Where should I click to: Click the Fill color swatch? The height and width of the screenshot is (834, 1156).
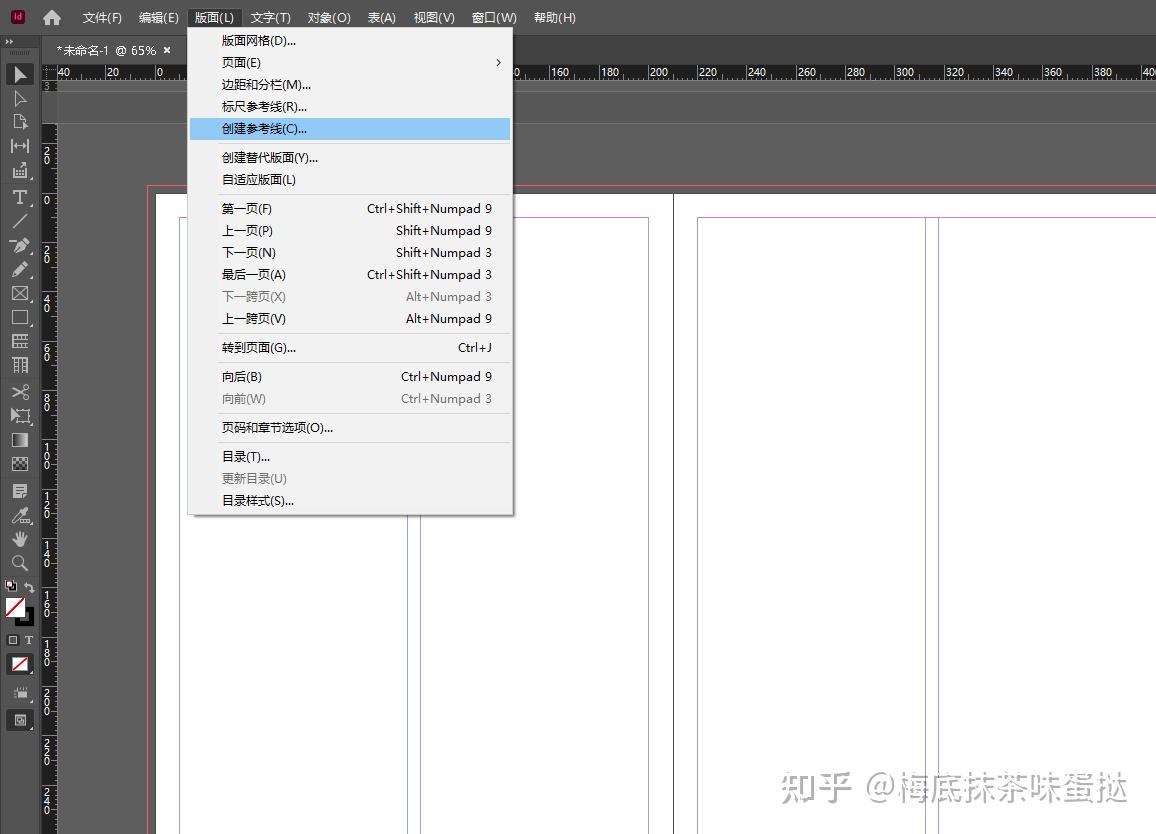pos(14,608)
